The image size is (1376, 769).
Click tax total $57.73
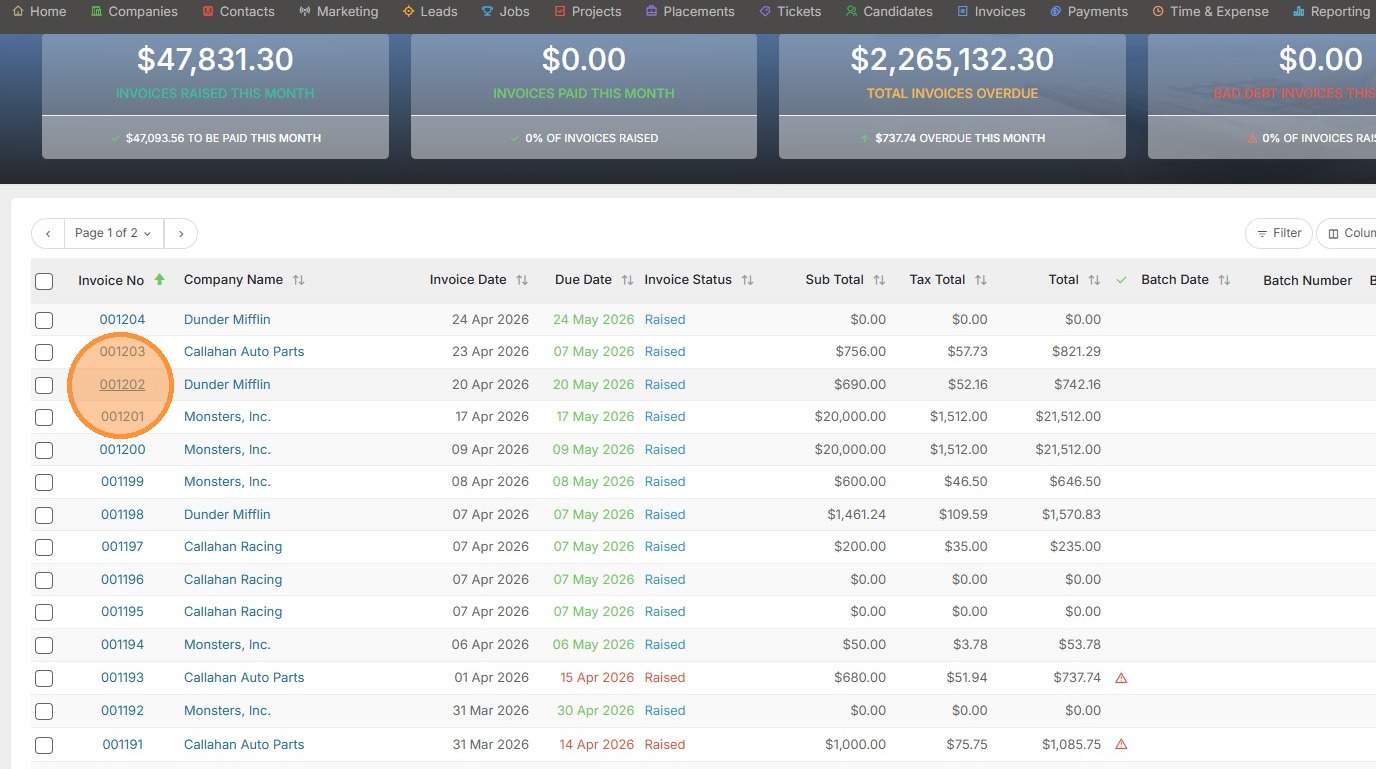967,352
